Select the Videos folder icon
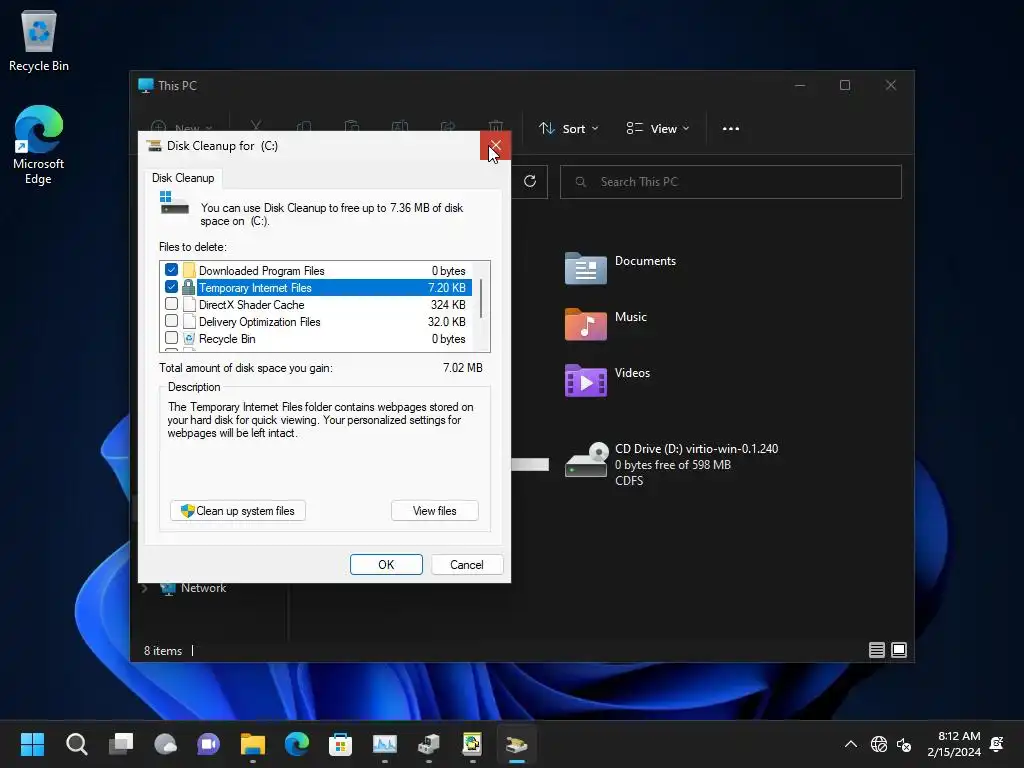 tap(585, 380)
